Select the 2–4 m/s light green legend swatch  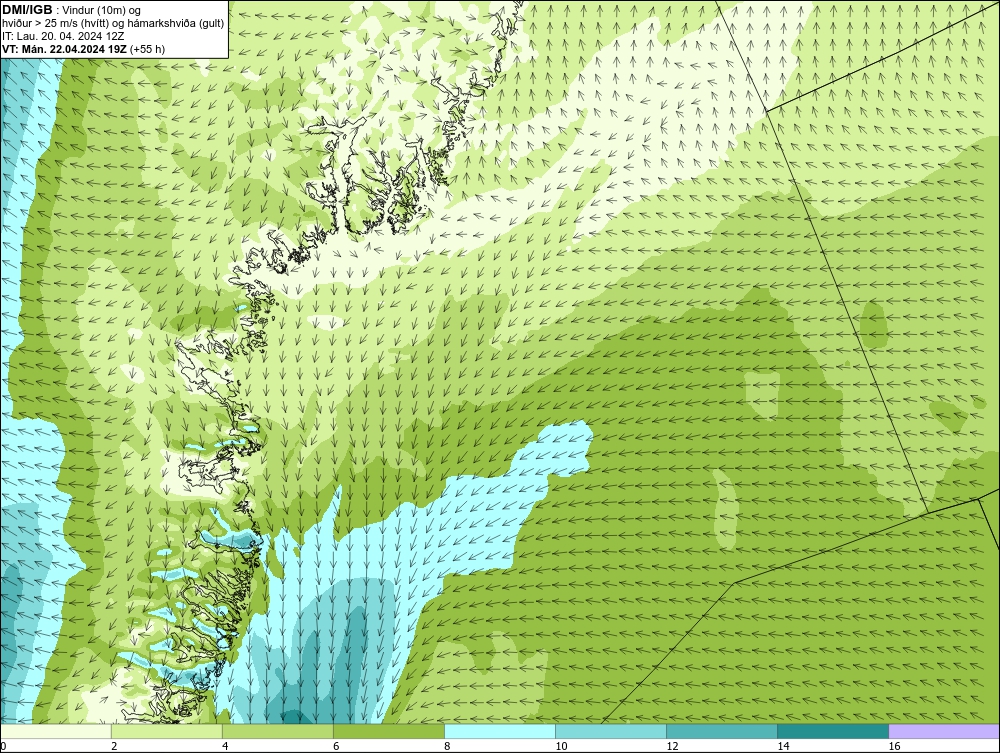pyautogui.click(x=167, y=731)
